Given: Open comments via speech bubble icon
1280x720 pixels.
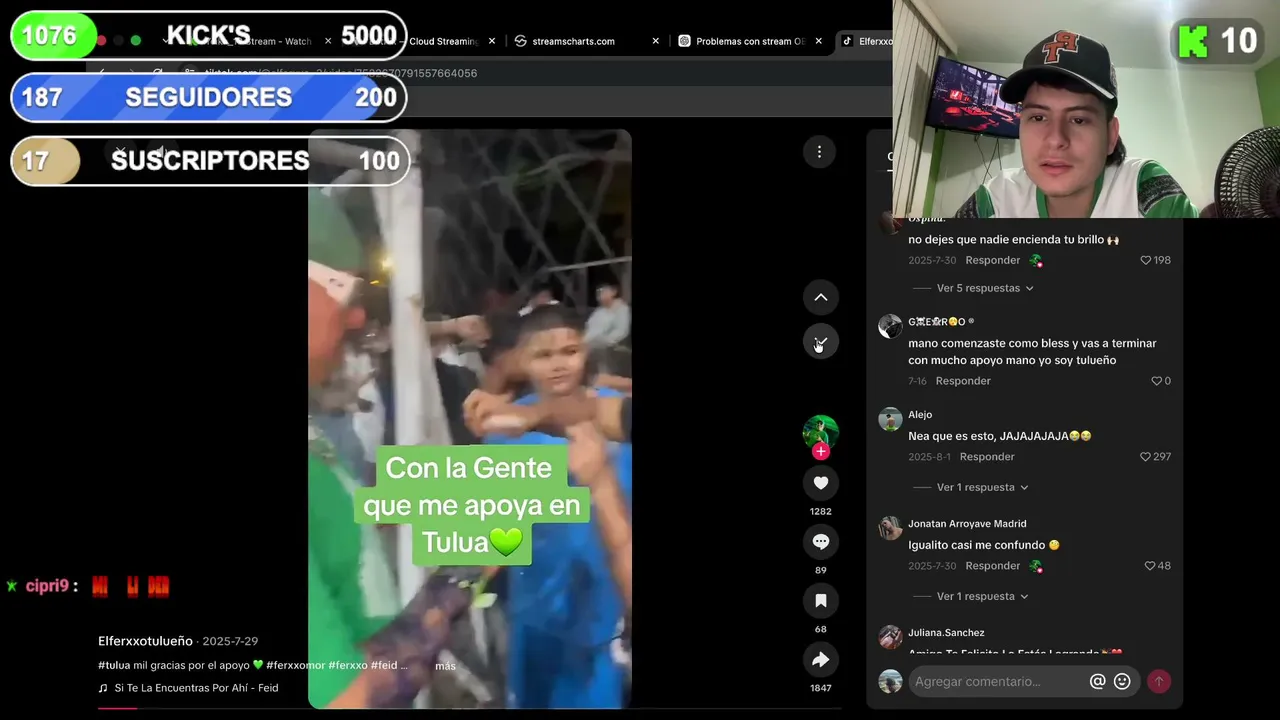Looking at the screenshot, I should point(820,542).
